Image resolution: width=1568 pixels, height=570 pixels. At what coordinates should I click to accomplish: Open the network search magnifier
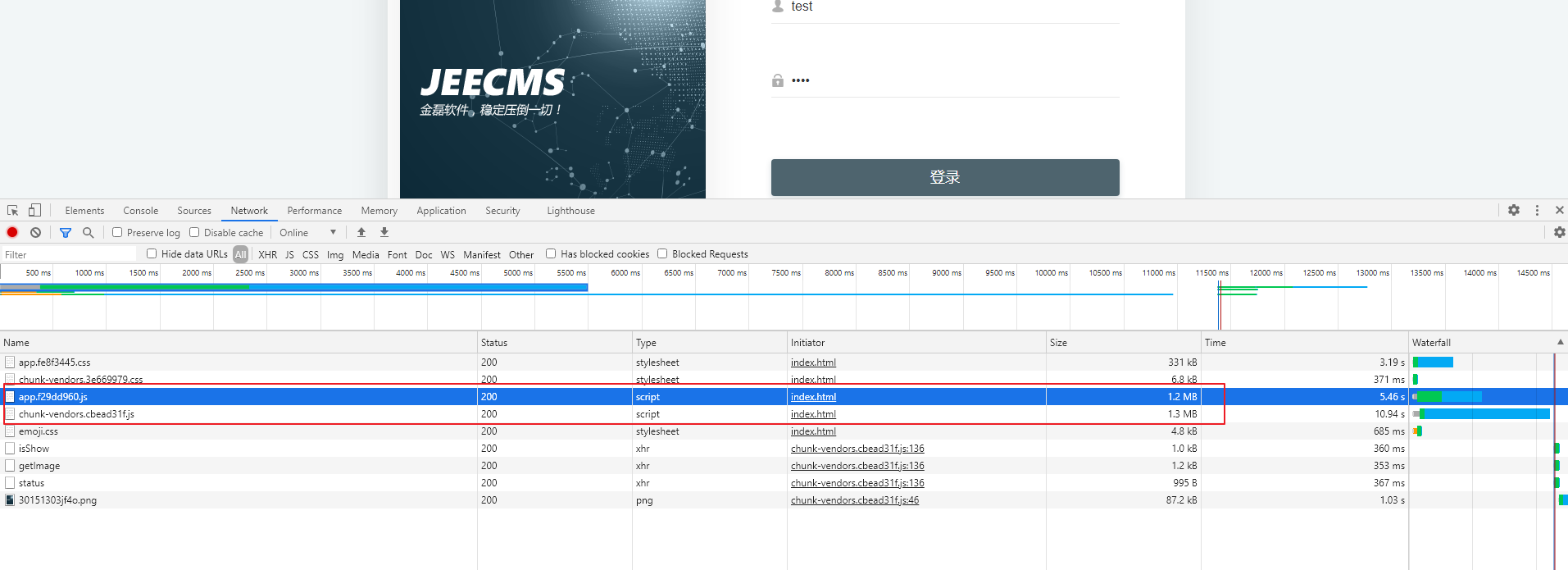89,233
